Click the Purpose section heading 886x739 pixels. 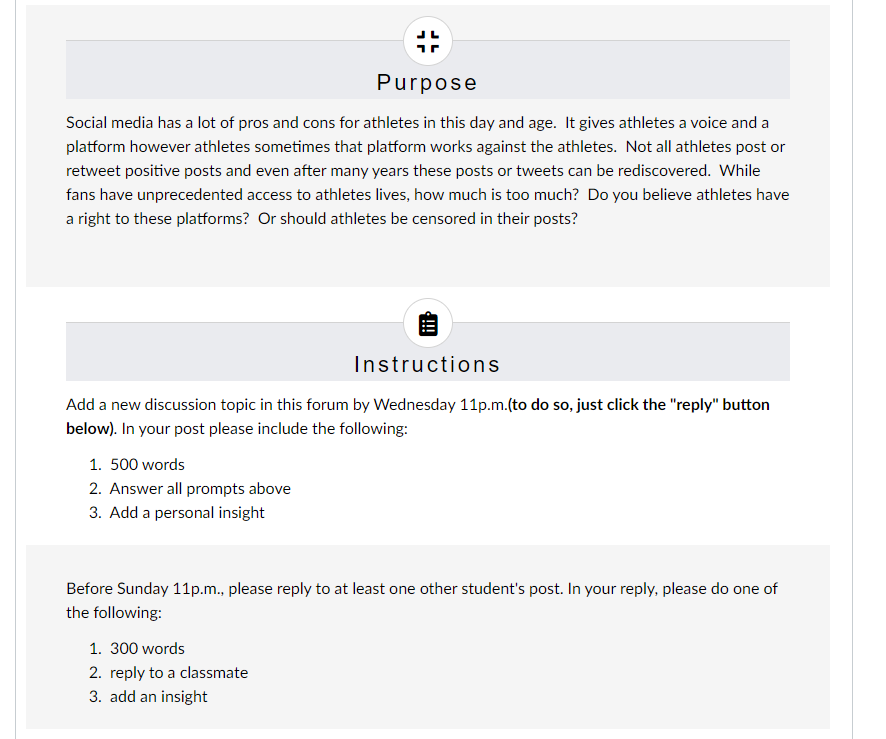pyautogui.click(x=427, y=82)
